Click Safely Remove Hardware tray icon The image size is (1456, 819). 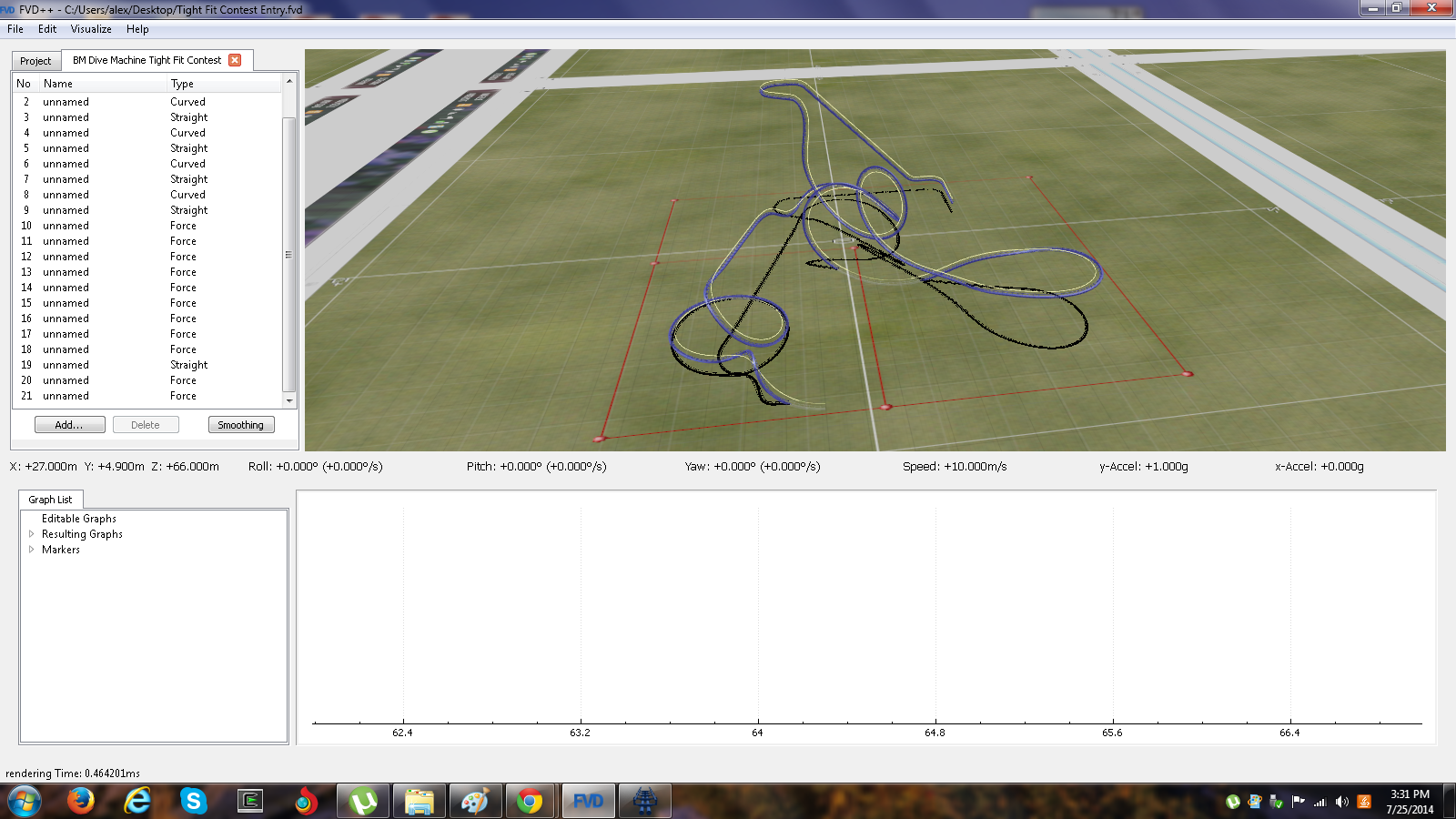pyautogui.click(x=1277, y=802)
